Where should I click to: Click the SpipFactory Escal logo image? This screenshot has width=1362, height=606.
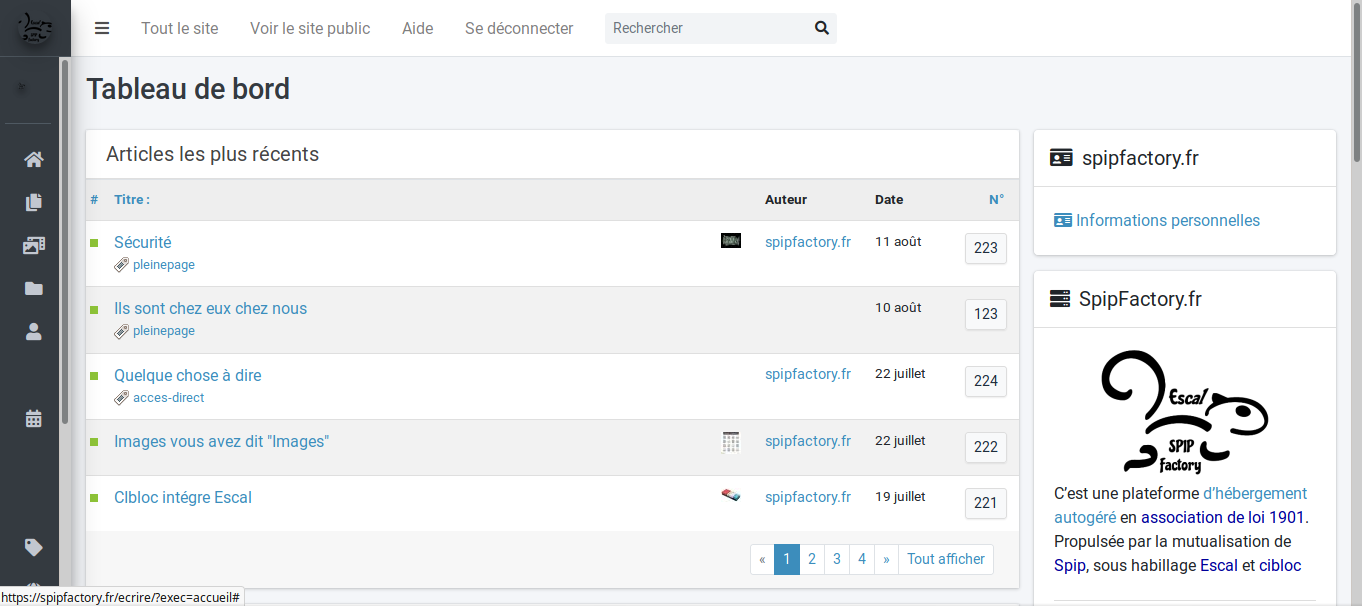(x=1184, y=412)
